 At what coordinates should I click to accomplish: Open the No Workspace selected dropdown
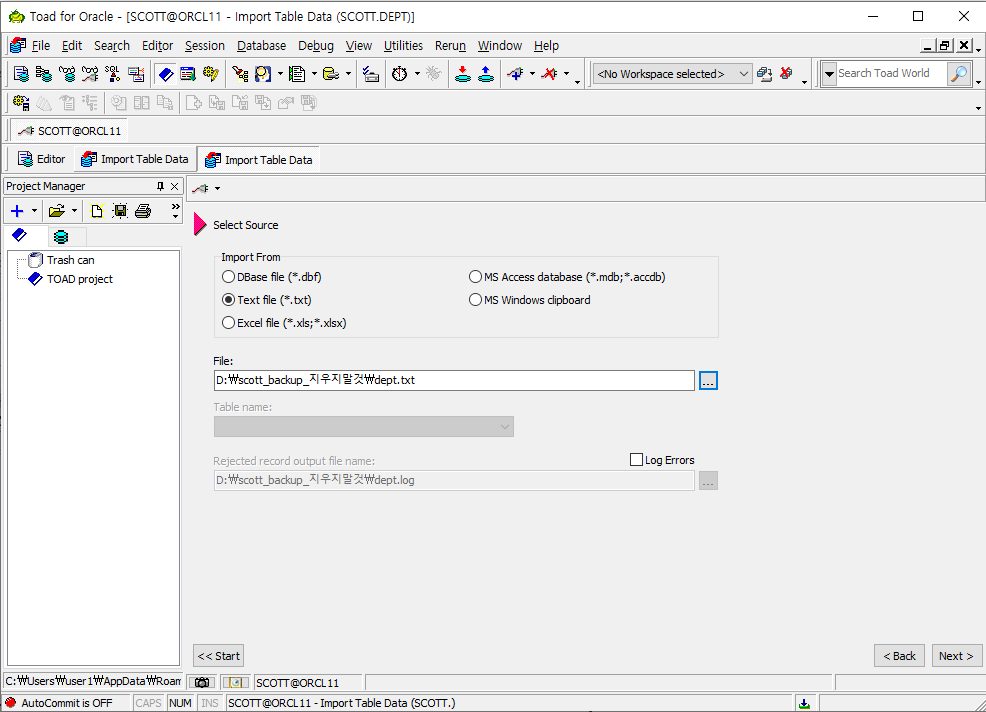(672, 74)
